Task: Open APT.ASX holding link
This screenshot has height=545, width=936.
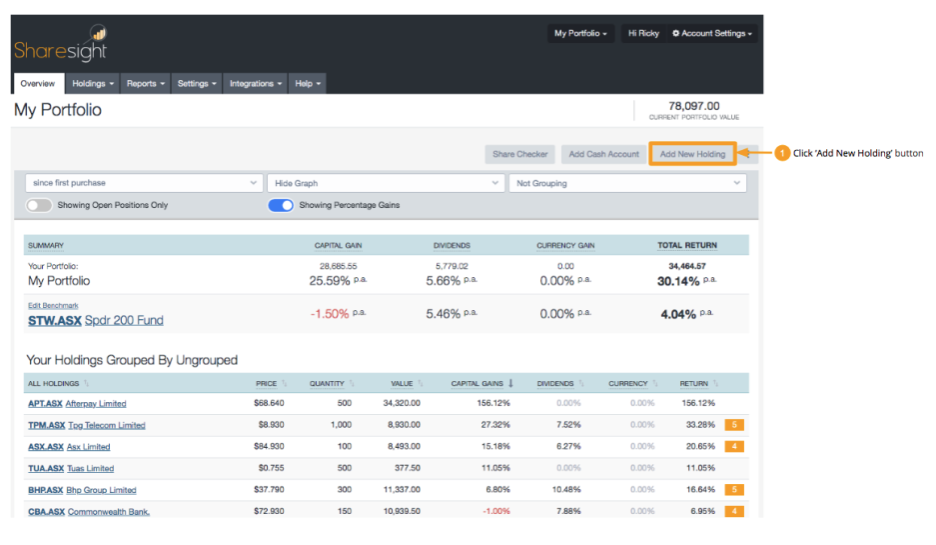Action: click(45, 404)
